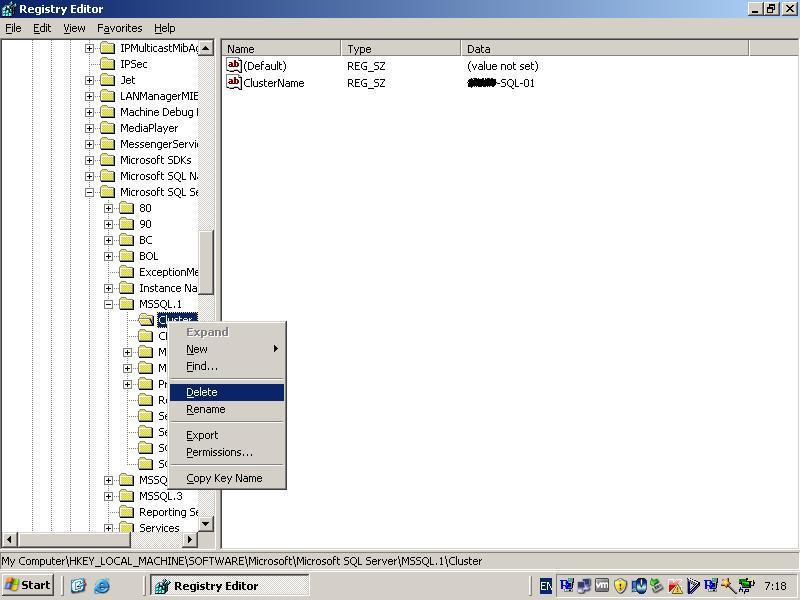This screenshot has width=800, height=600.
Task: Select the Jet folder icon
Action: click(x=108, y=80)
